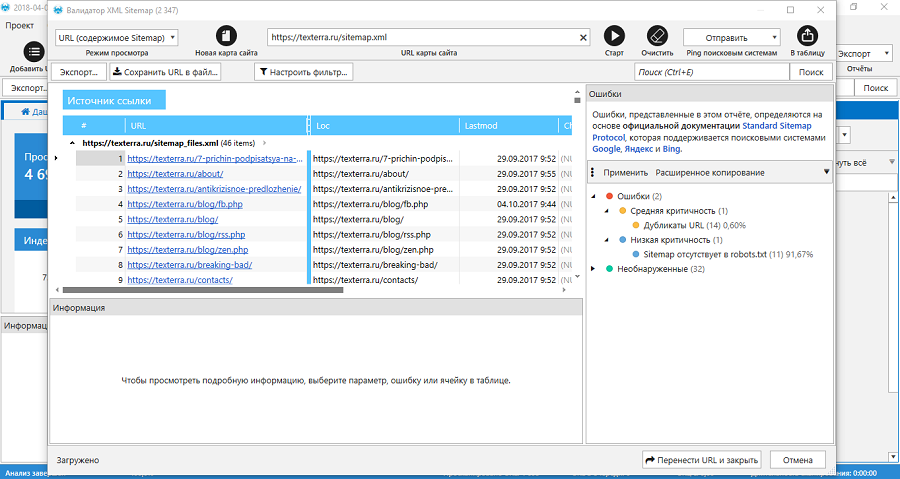Select Дубликаты URL (14) error
900x479 pixels.
click(x=695, y=225)
